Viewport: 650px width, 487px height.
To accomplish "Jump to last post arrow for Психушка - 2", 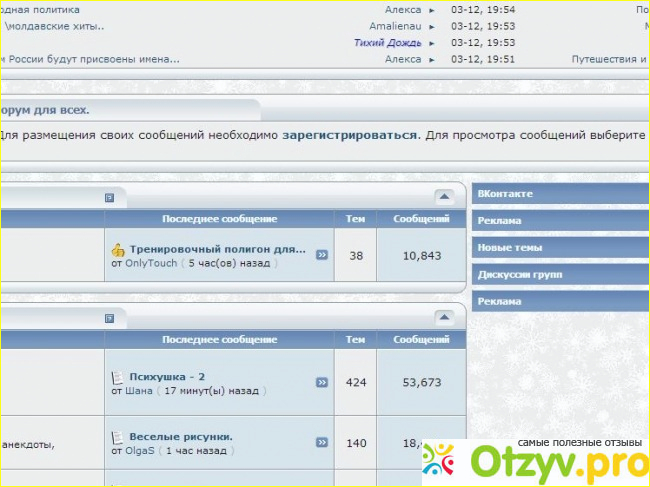I will [322, 382].
